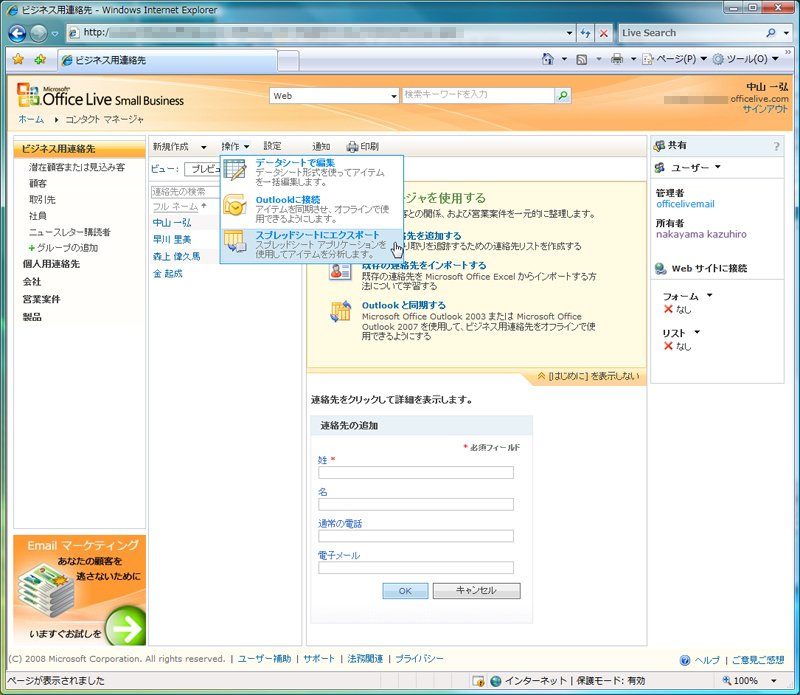Click the Outlook と同期する link

coord(404,305)
